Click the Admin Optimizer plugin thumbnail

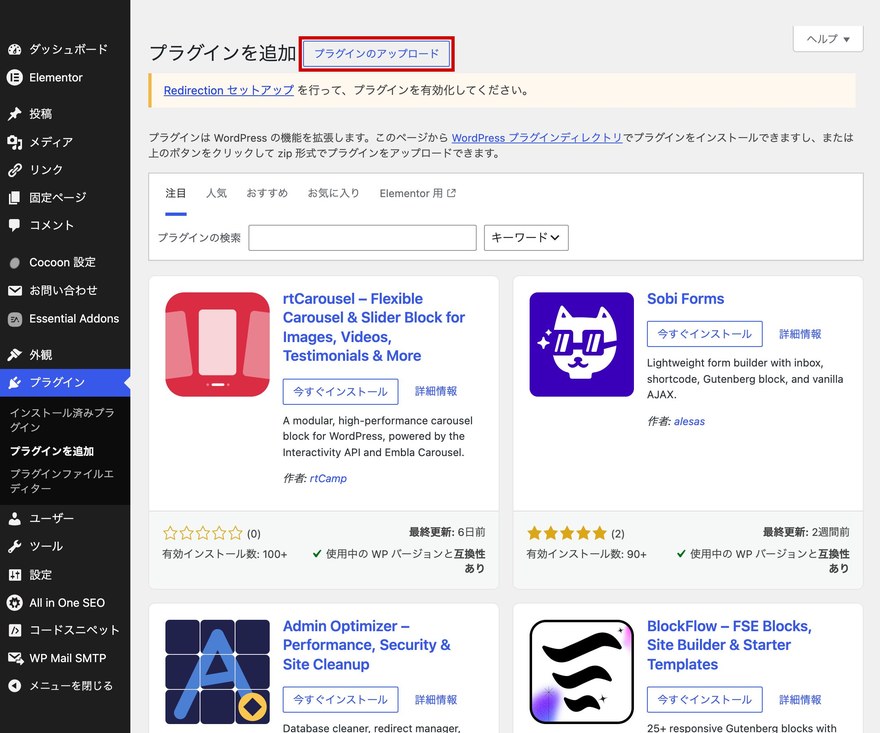click(x=218, y=672)
